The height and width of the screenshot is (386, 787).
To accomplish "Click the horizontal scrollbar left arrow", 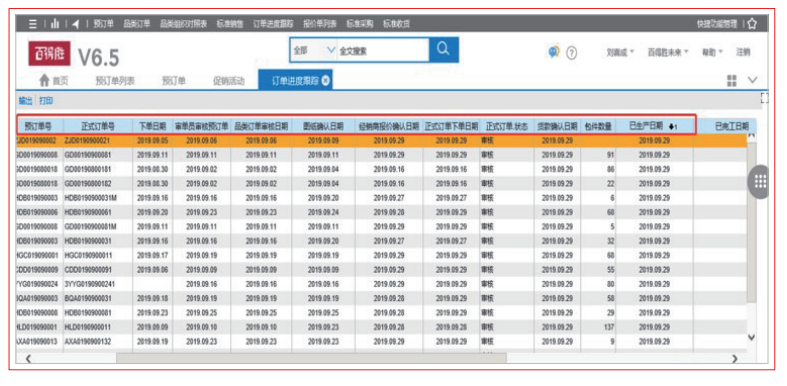I will pyautogui.click(x=29, y=358).
